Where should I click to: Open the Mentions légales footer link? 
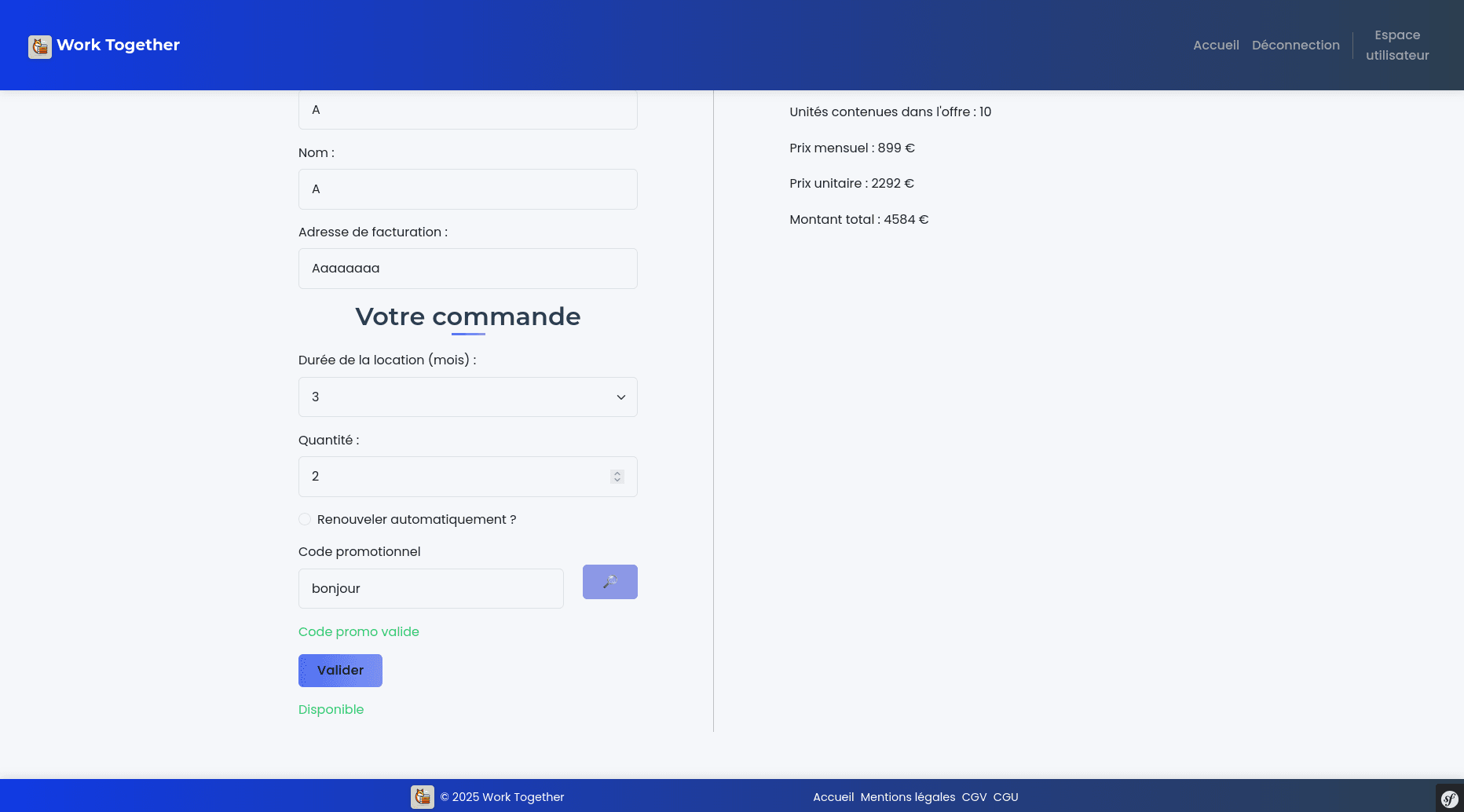[x=907, y=797]
